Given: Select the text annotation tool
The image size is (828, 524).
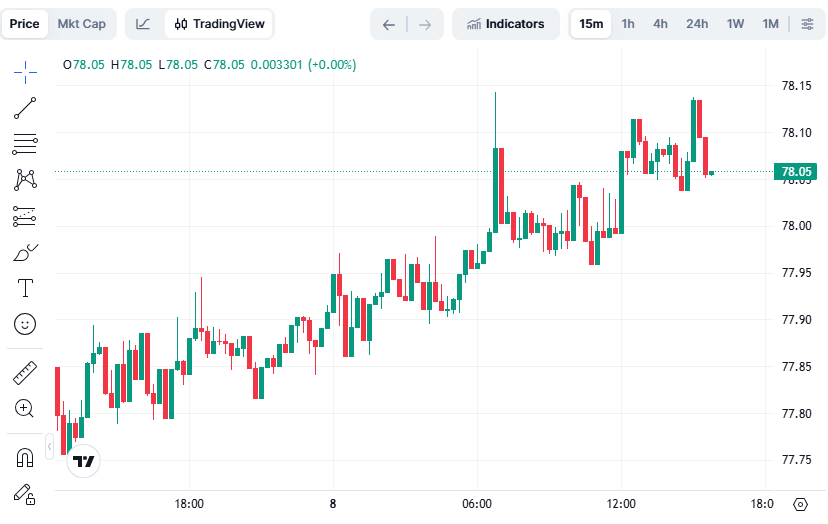Looking at the screenshot, I should pos(25,288).
